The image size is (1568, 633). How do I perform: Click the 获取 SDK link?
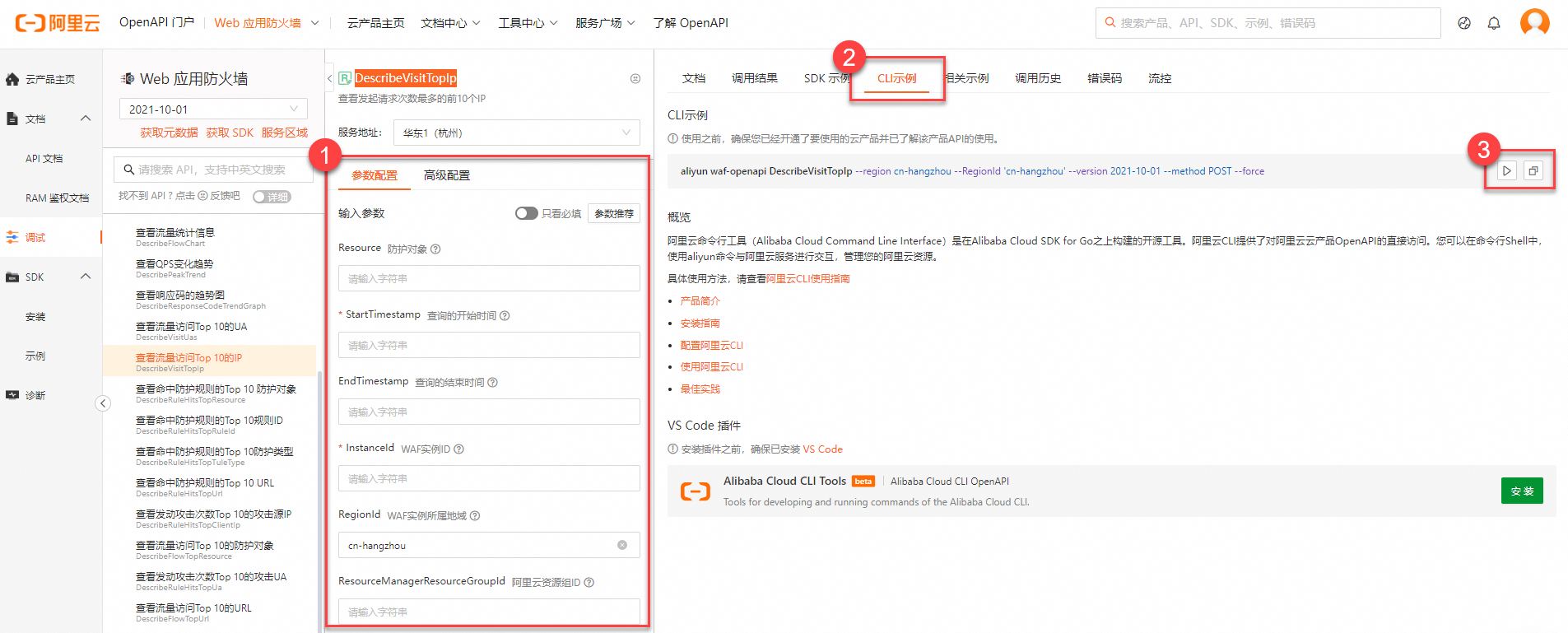pos(230,133)
